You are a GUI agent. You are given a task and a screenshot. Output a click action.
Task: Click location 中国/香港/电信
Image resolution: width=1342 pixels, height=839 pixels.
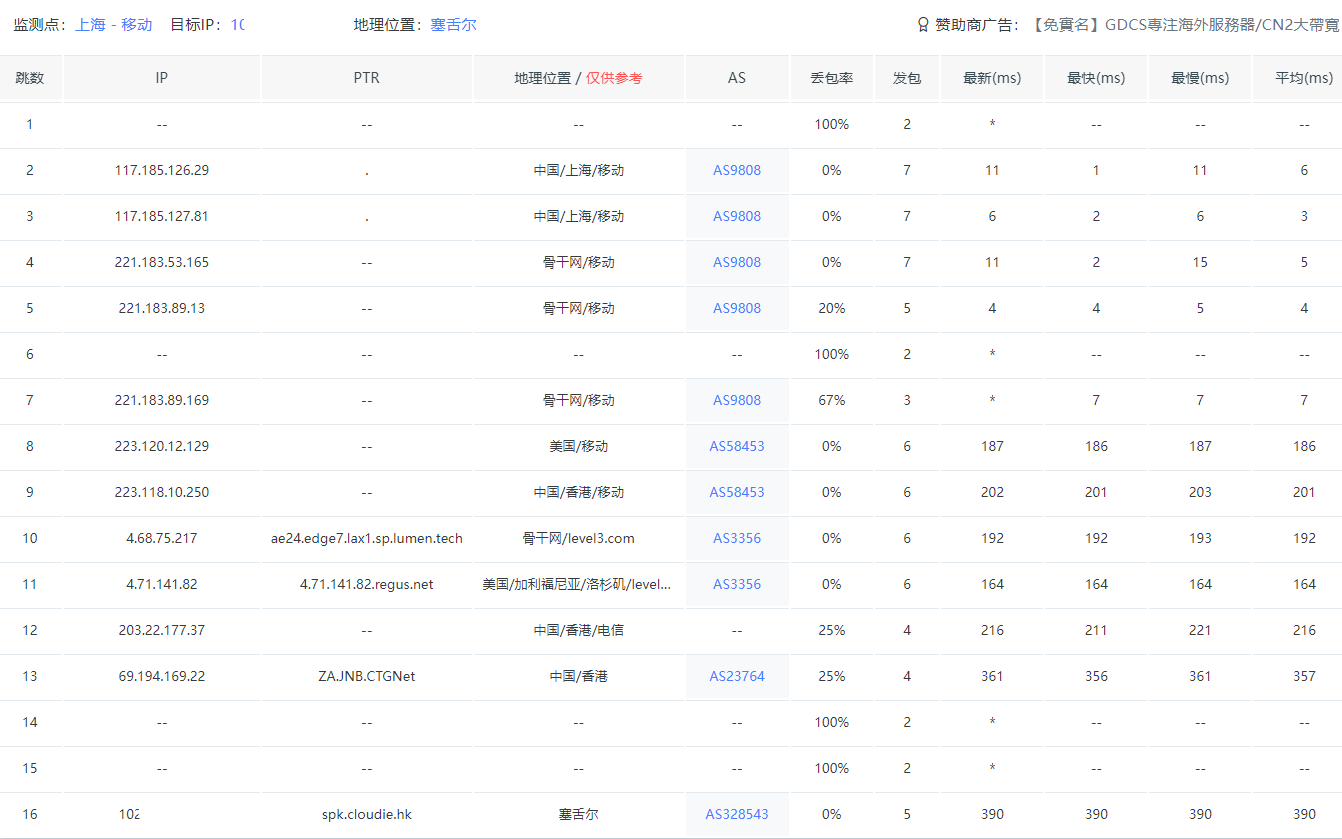pos(578,630)
